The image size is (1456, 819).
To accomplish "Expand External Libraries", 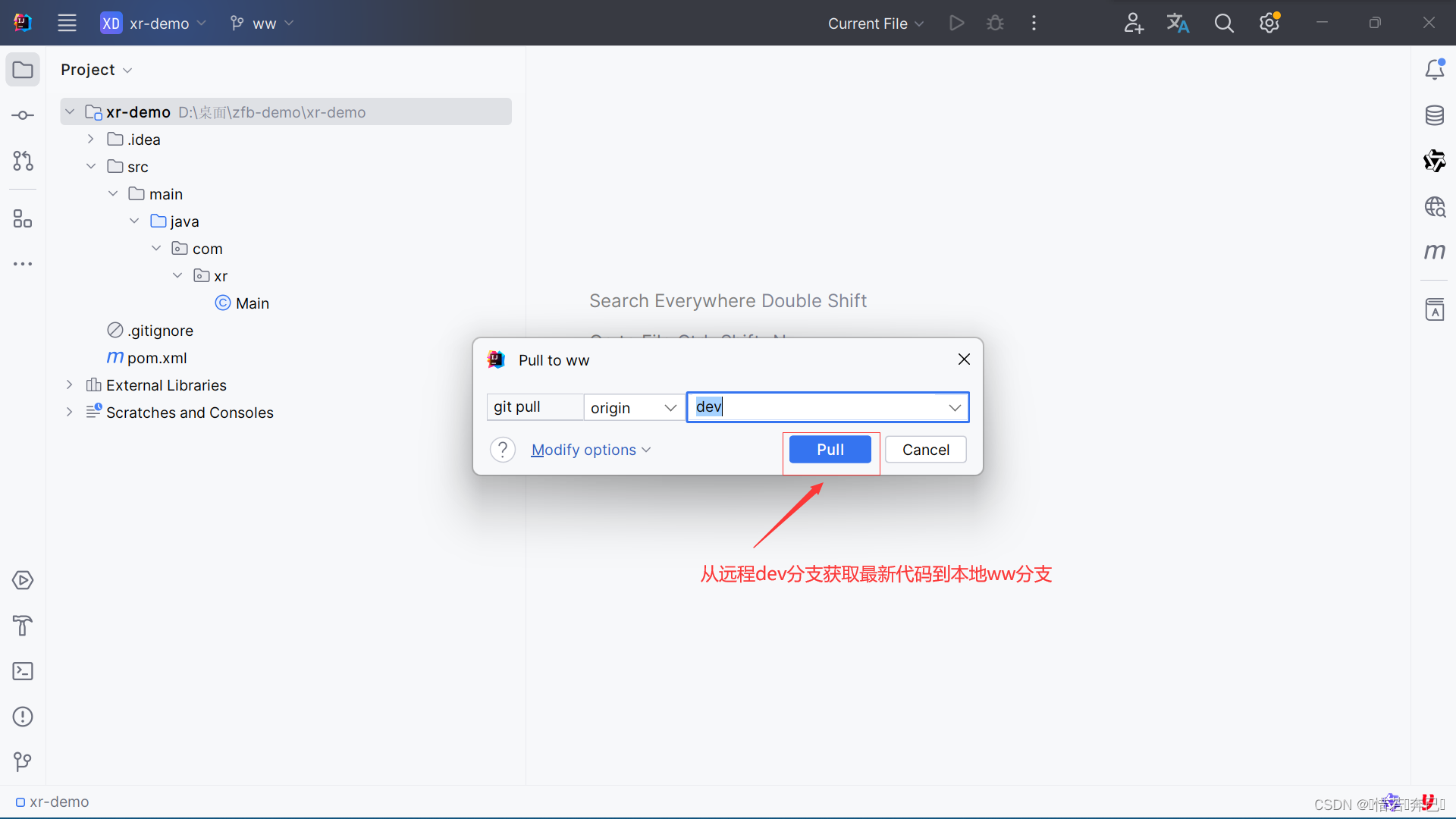I will [70, 385].
